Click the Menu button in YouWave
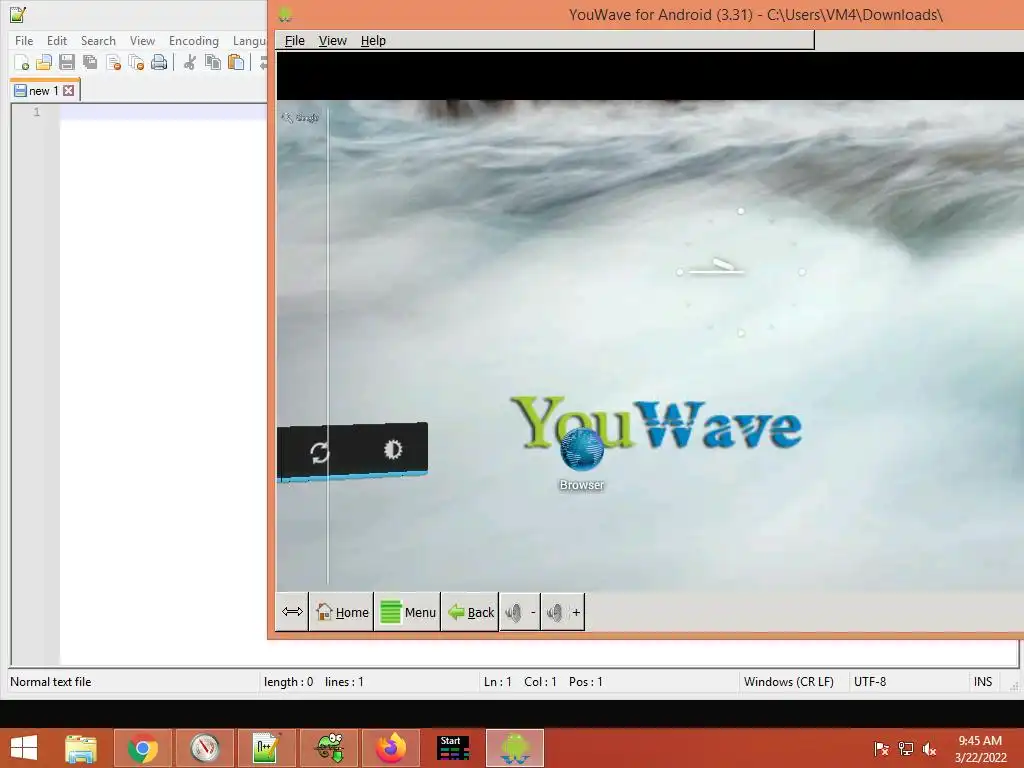Image resolution: width=1024 pixels, height=768 pixels. [x=408, y=612]
